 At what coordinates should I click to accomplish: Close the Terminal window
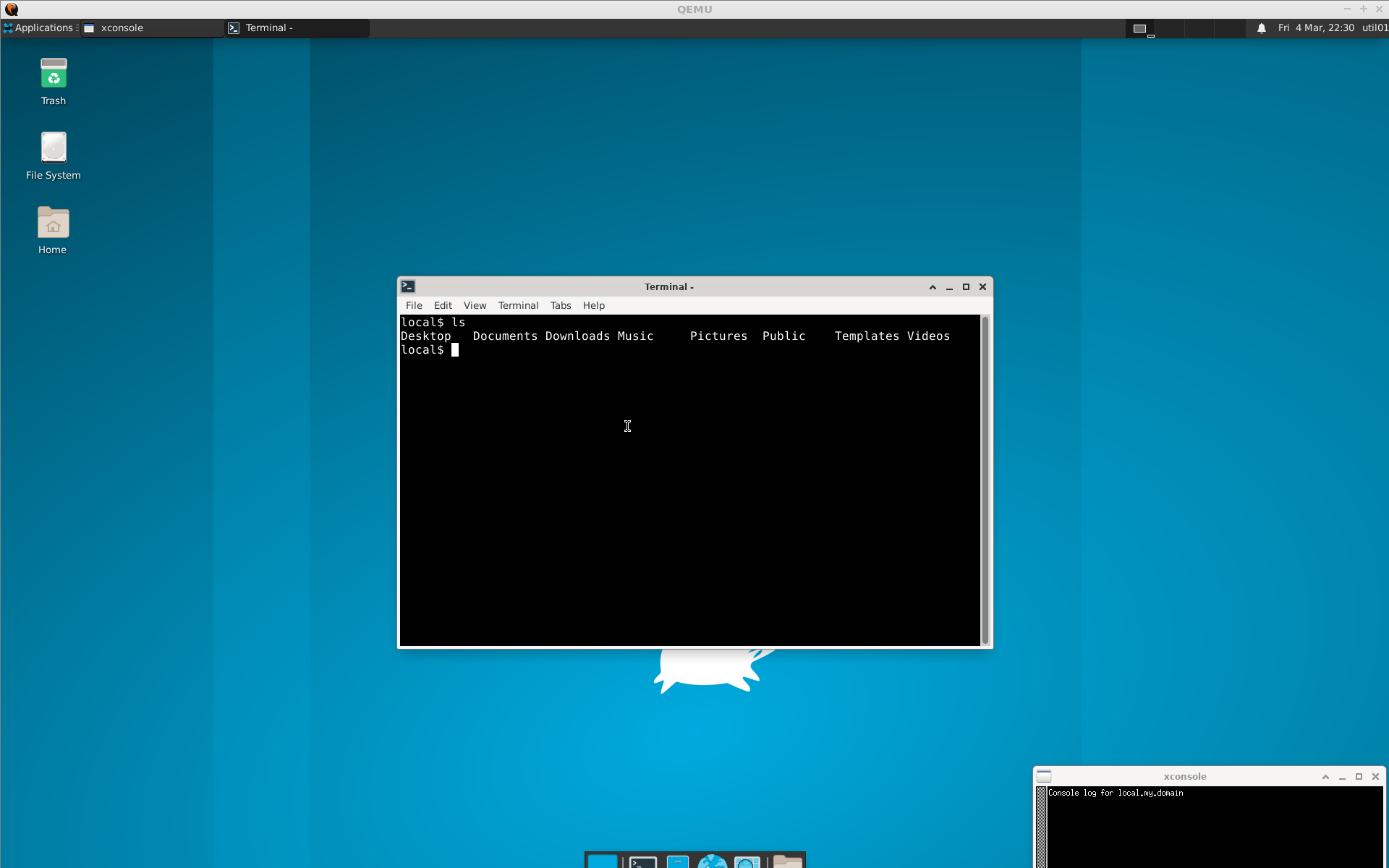(x=982, y=287)
